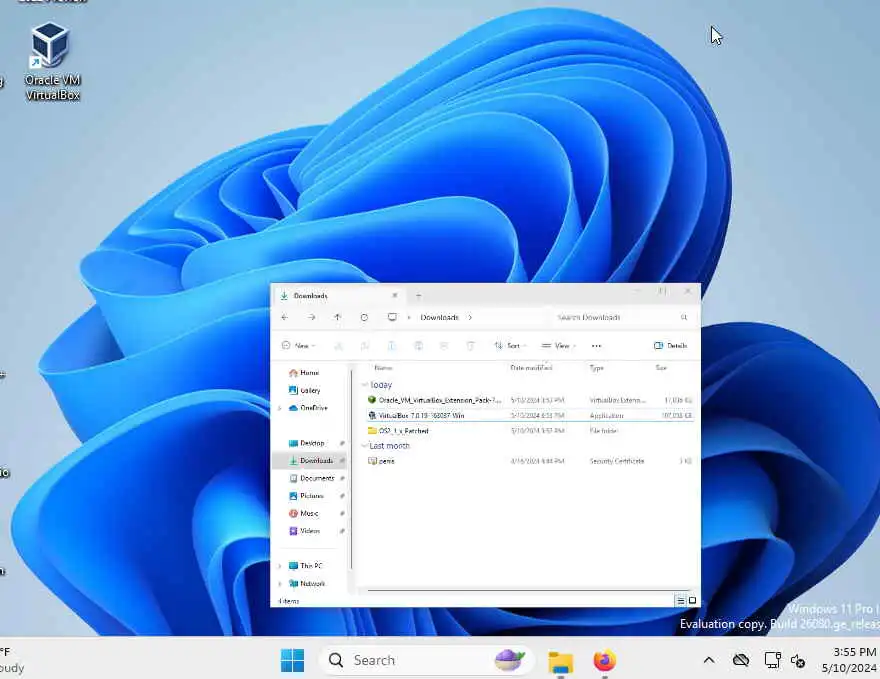This screenshot has height=679, width=880.
Task: Open Videos in the navigation pane
Action: [x=305, y=530]
